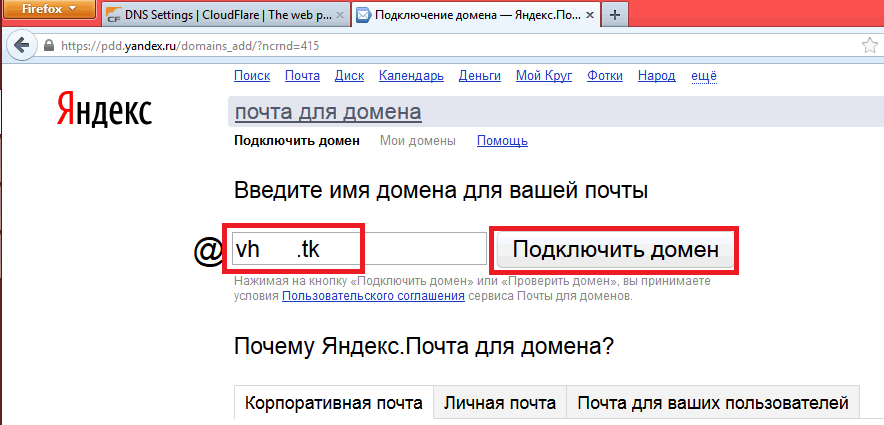The image size is (884, 425).
Task: Click the padlock site security icon
Action: point(47,47)
